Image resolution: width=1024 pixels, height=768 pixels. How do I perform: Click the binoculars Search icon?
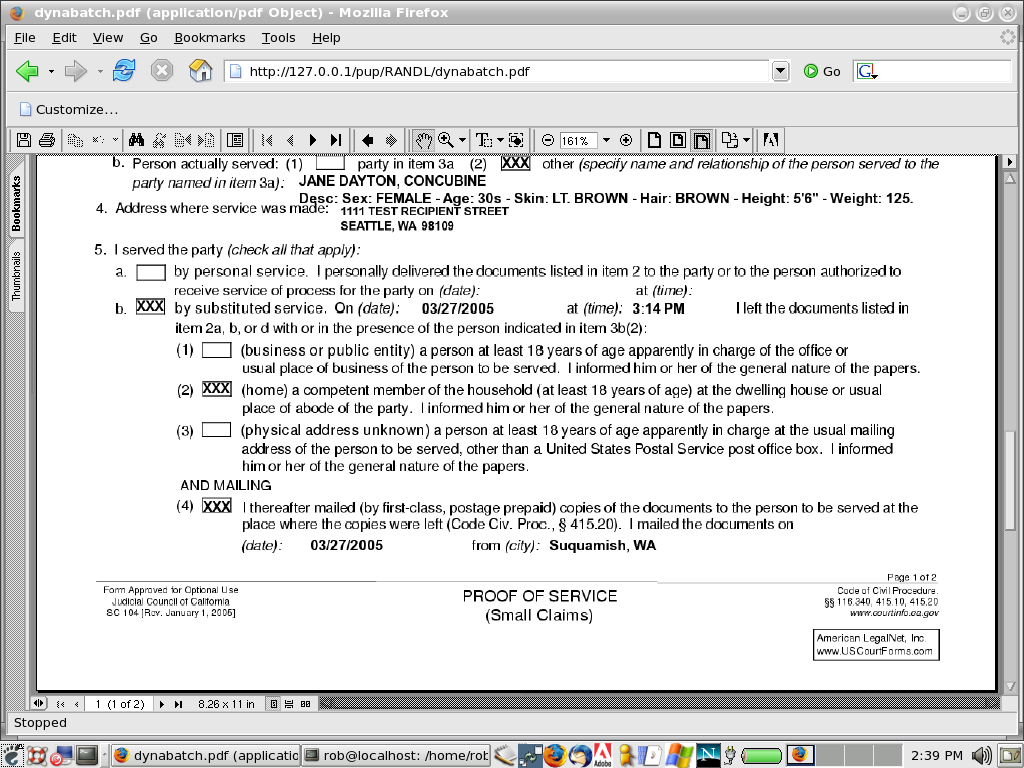(138, 140)
